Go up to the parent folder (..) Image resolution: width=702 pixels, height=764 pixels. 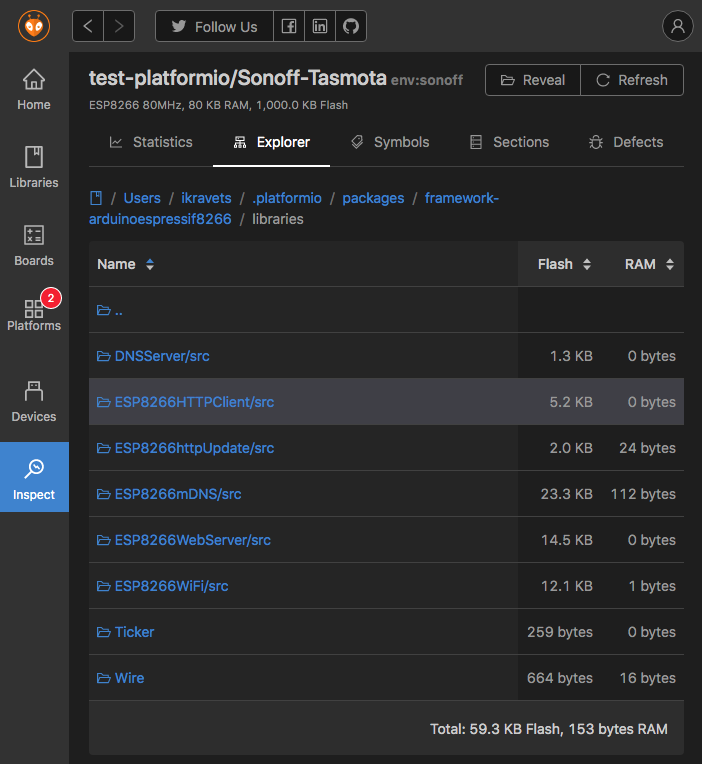tap(110, 310)
